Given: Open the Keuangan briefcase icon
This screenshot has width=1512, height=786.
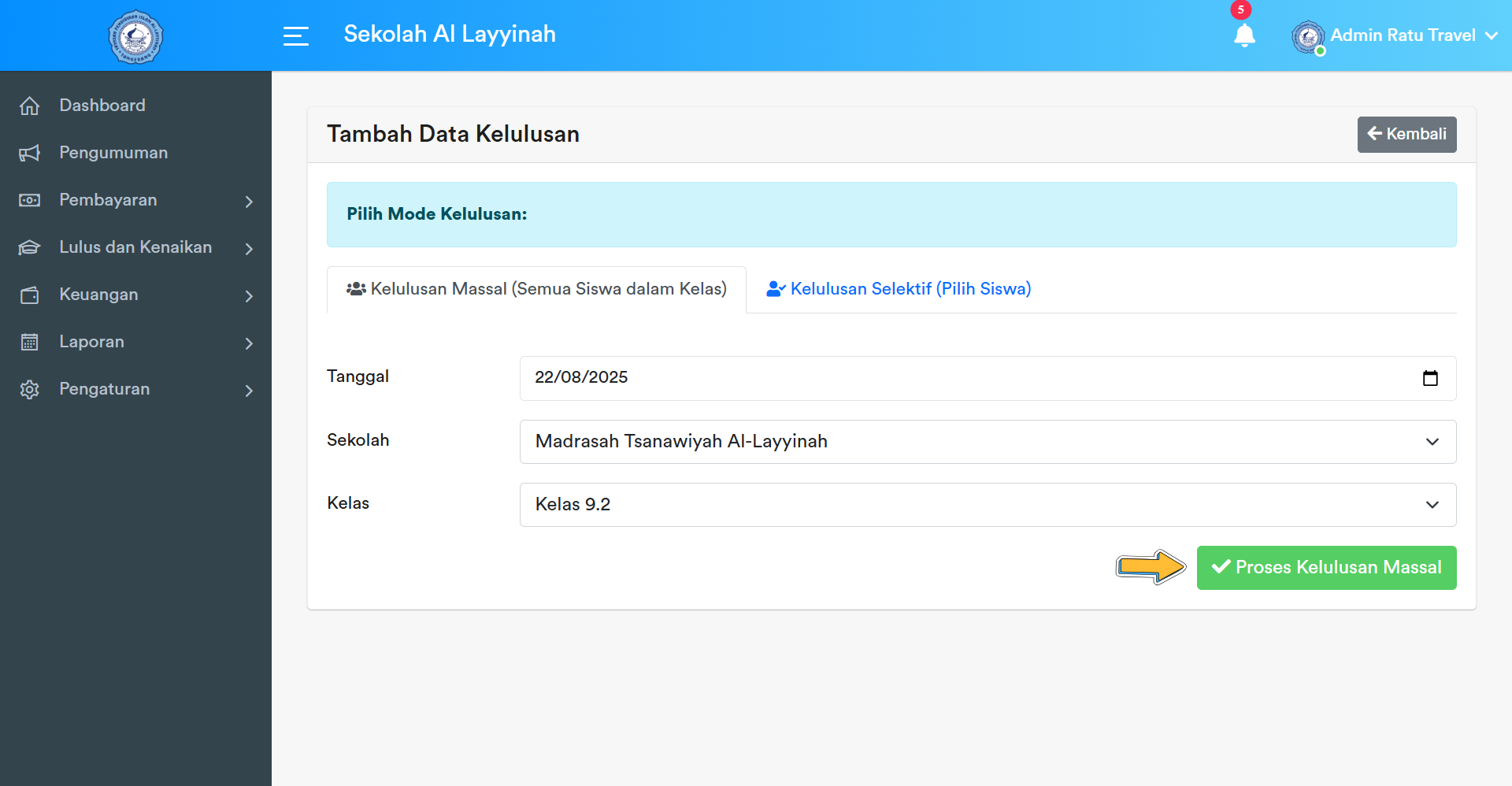Looking at the screenshot, I should coord(30,295).
